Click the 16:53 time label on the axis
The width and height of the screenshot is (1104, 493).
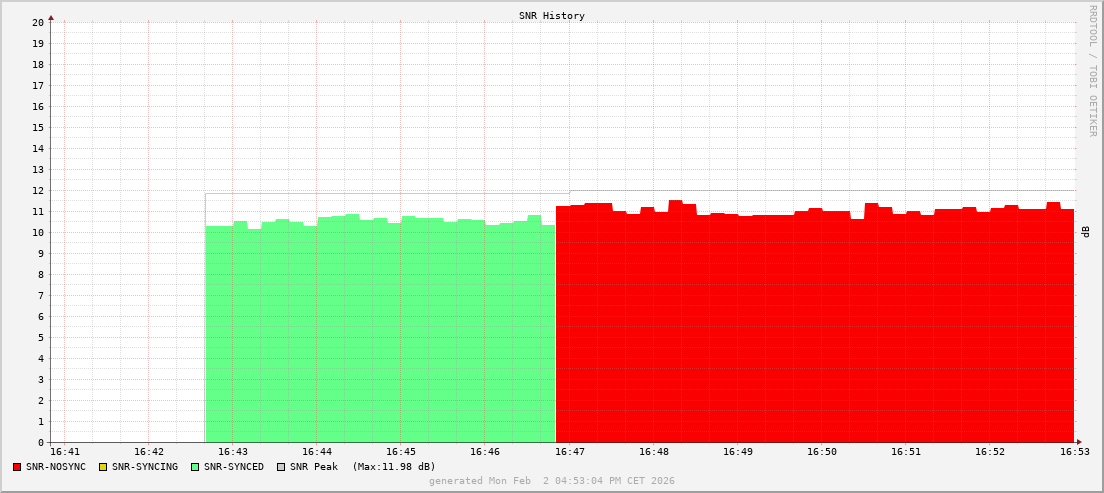click(x=1074, y=452)
